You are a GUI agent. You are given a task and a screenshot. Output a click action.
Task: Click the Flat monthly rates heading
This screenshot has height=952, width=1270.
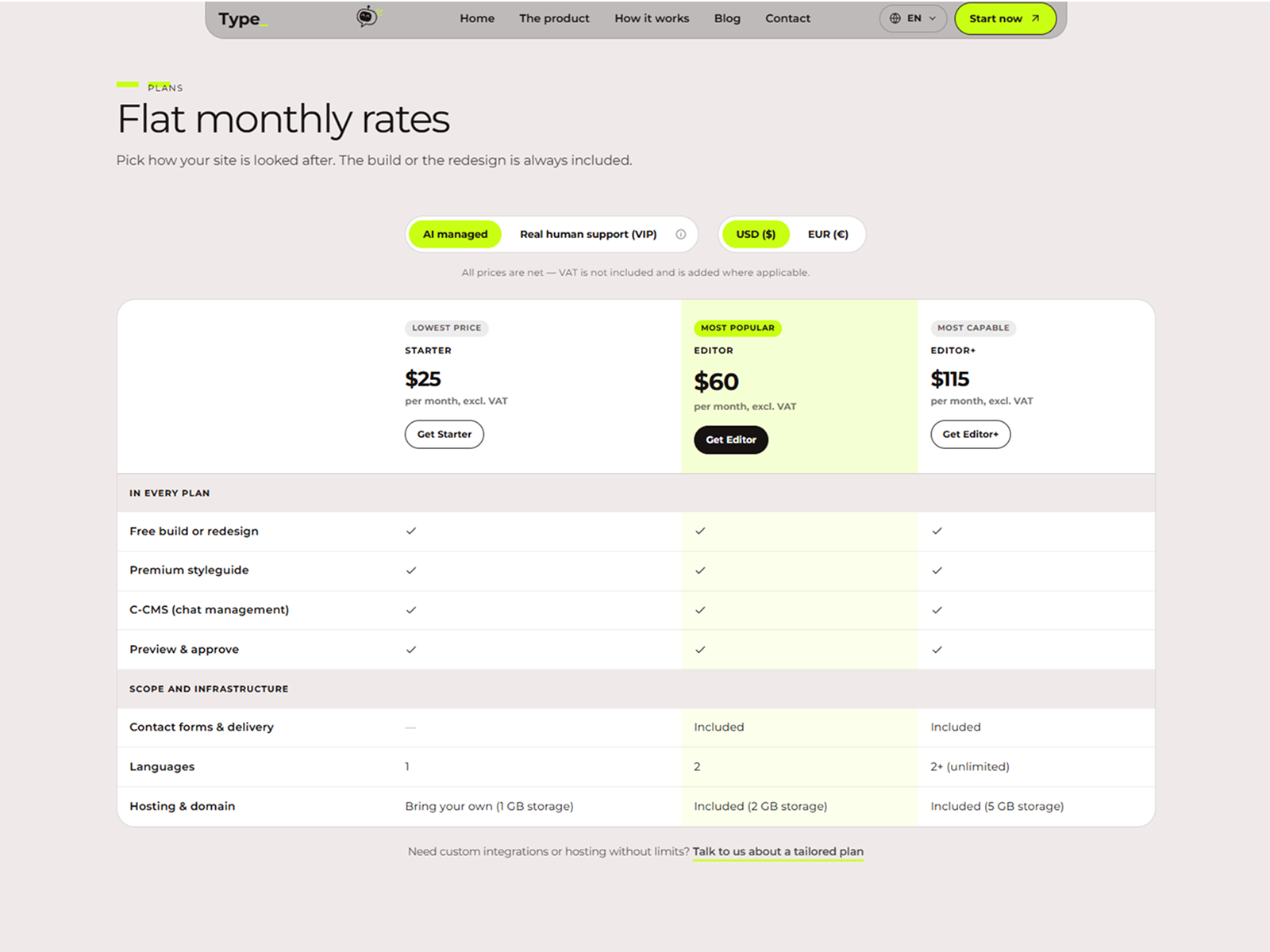tap(283, 120)
